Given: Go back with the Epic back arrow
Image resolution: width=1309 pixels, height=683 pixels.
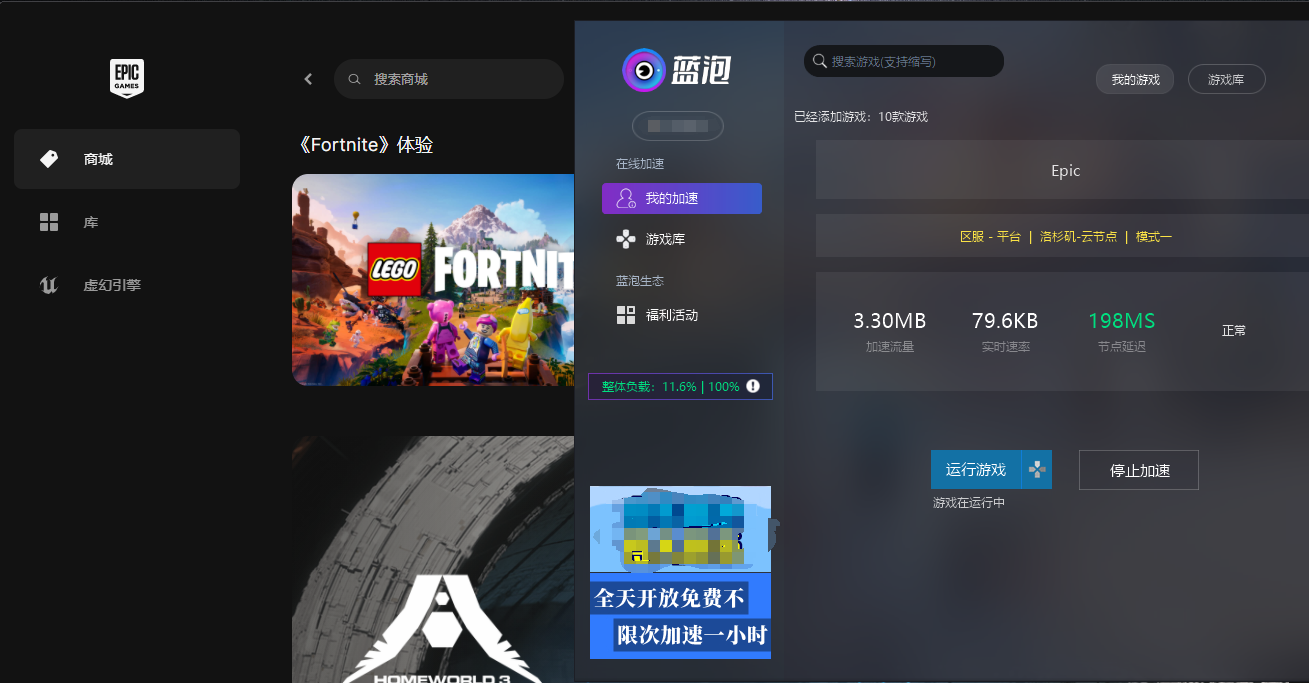Looking at the screenshot, I should 308,79.
